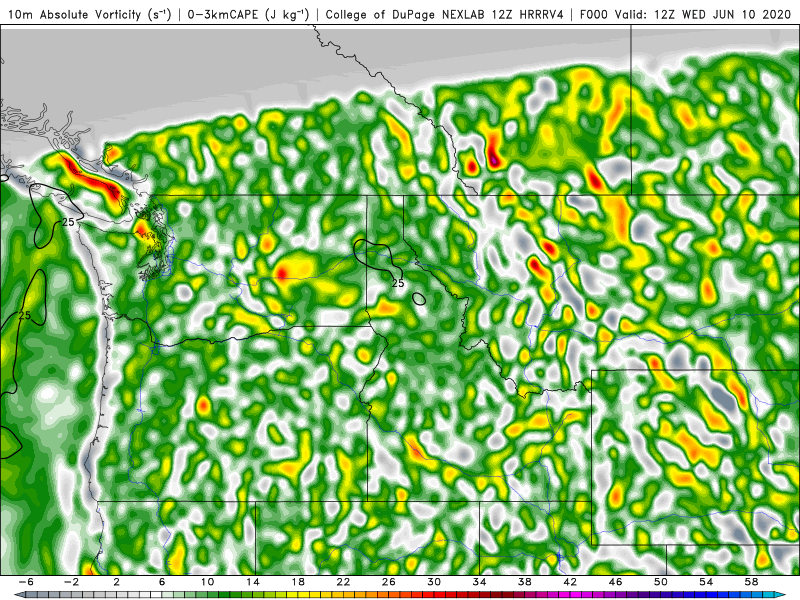Image resolution: width=800 pixels, height=600 pixels.
Task: Click the "-2" color scale label
Action: coord(71,582)
